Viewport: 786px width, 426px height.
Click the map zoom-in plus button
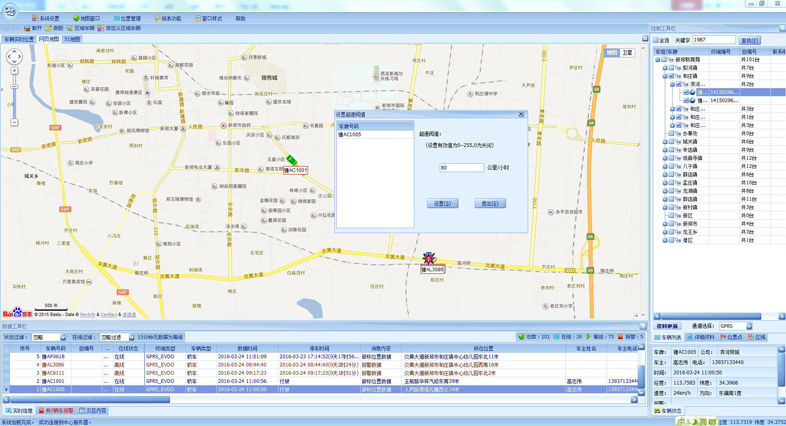click(x=14, y=72)
